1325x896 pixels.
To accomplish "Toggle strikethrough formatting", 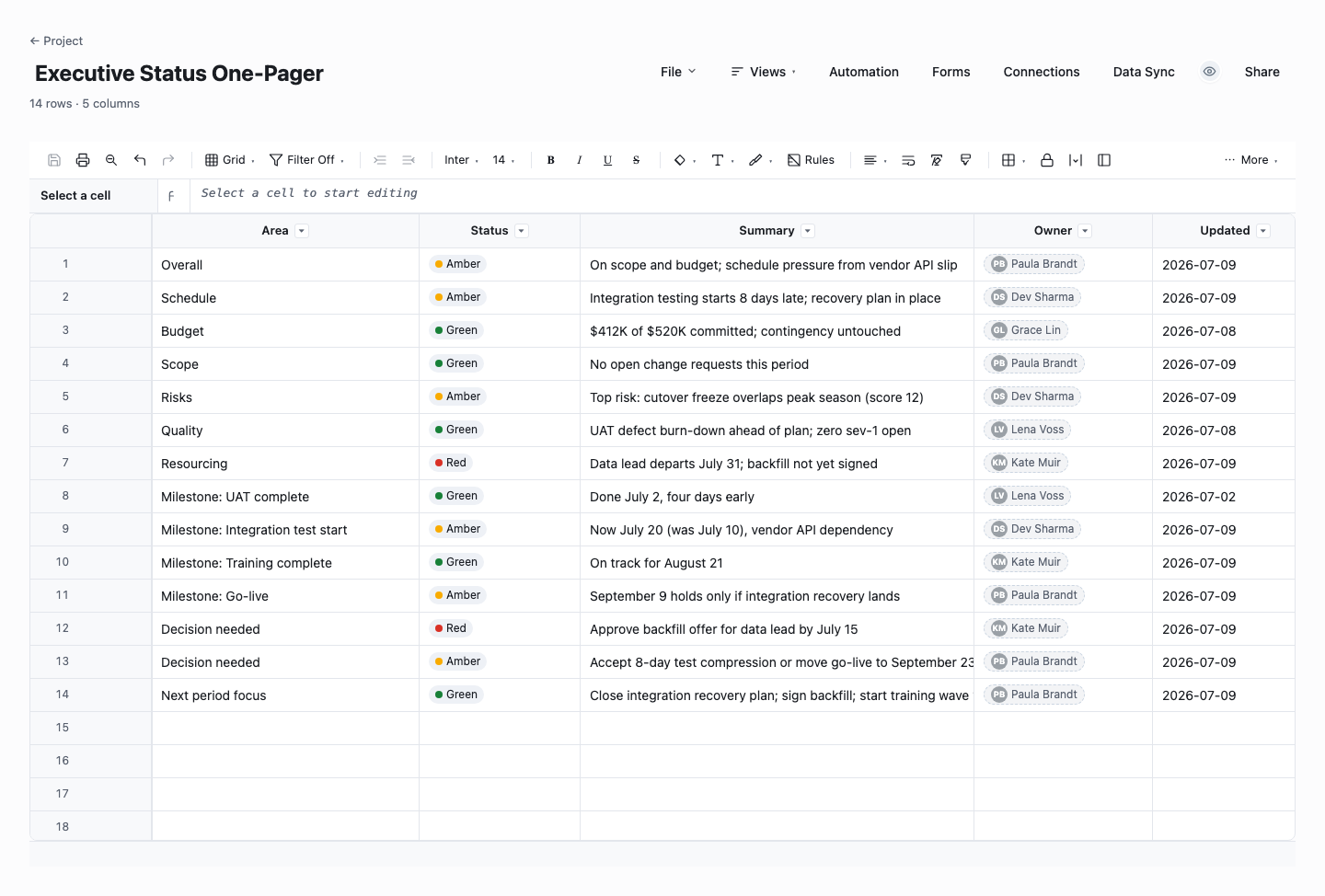I will tap(637, 160).
